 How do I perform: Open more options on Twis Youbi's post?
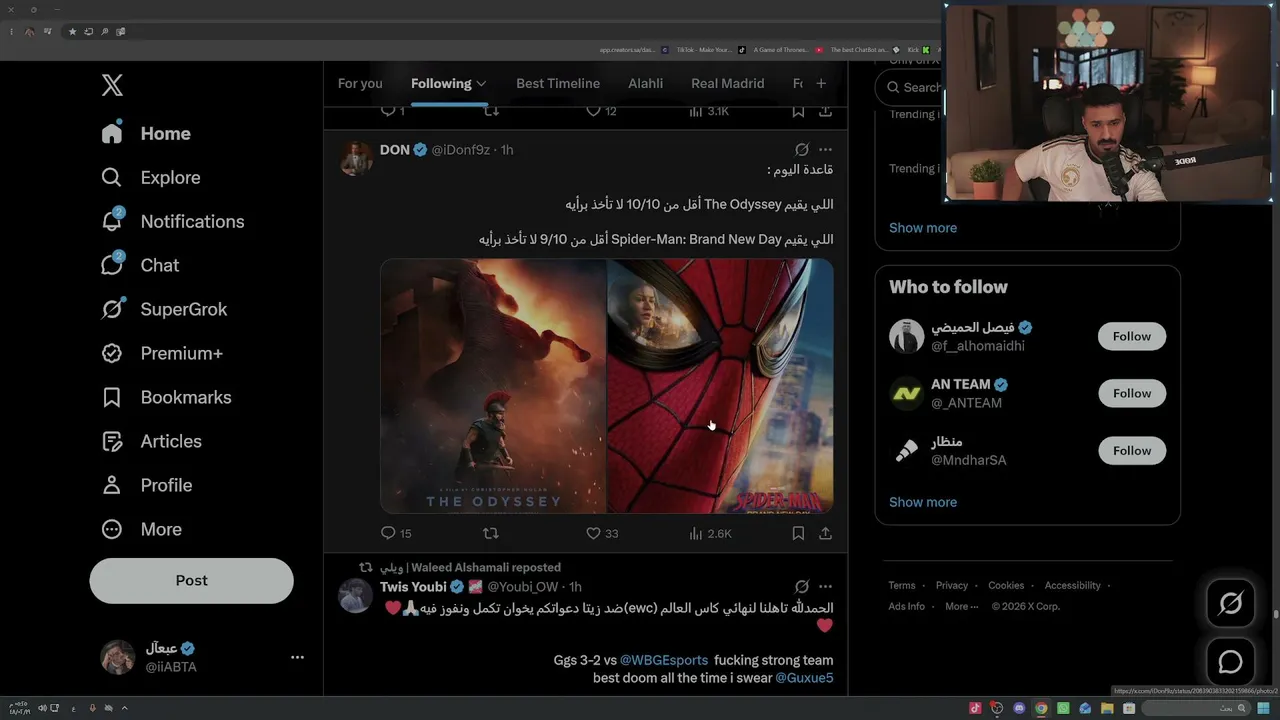point(825,587)
